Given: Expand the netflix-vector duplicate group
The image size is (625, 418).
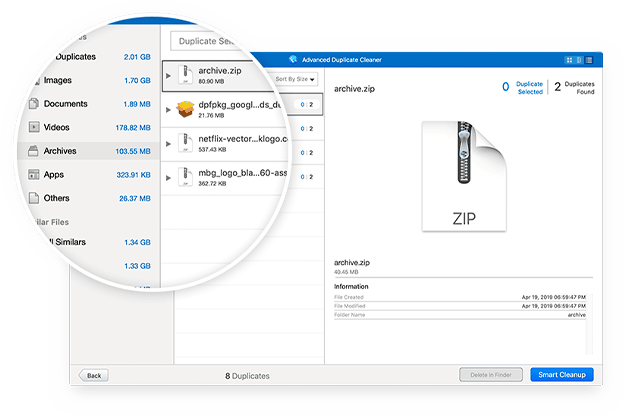Looking at the screenshot, I should [169, 144].
